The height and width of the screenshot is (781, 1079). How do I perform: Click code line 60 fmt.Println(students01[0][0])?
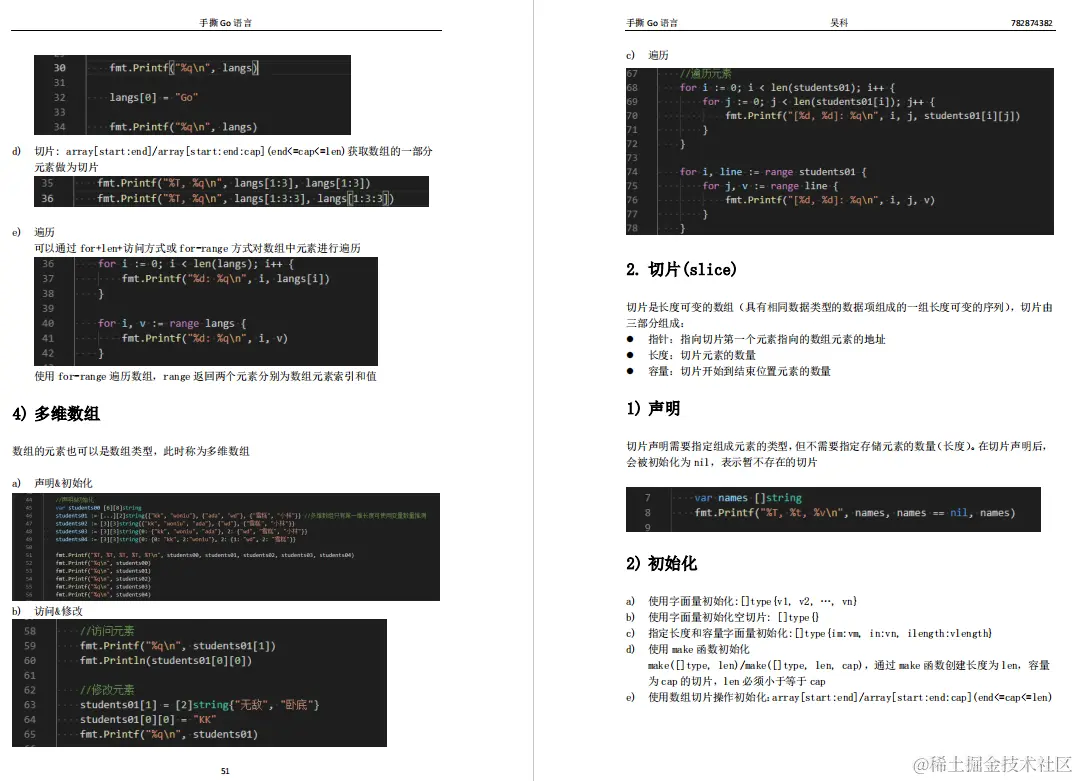click(166, 660)
